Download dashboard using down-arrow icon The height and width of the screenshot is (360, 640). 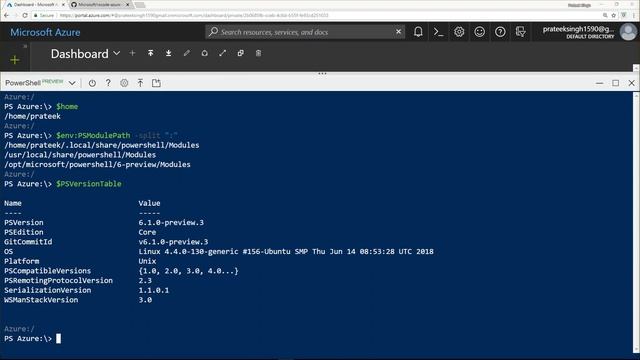(169, 53)
